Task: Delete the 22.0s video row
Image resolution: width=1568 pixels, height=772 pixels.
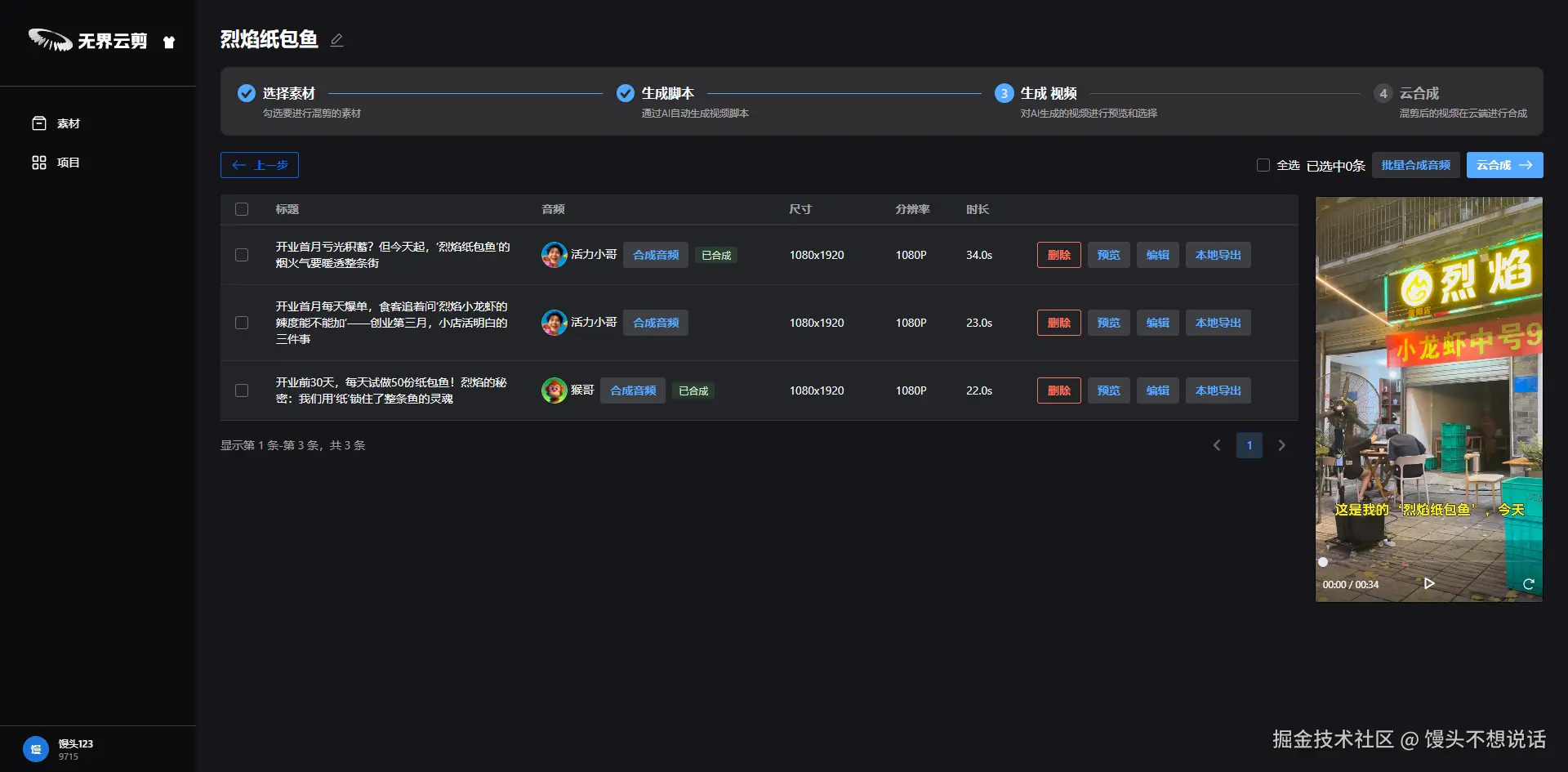Action: [x=1059, y=390]
